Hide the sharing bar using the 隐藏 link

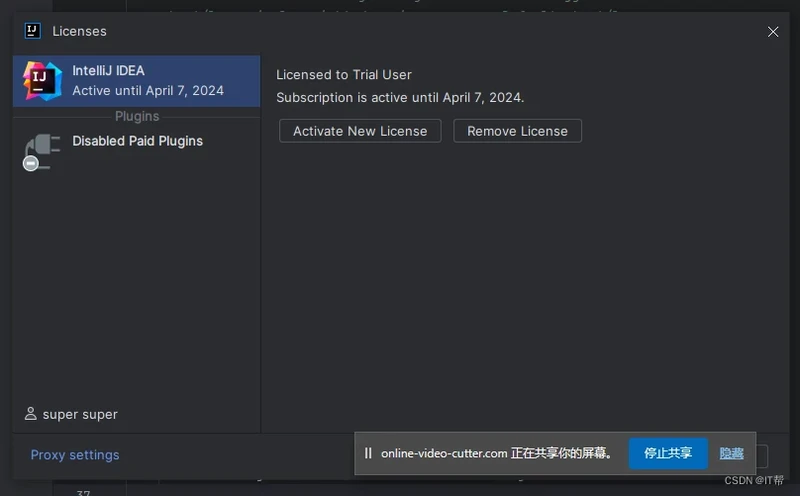[x=731, y=453]
